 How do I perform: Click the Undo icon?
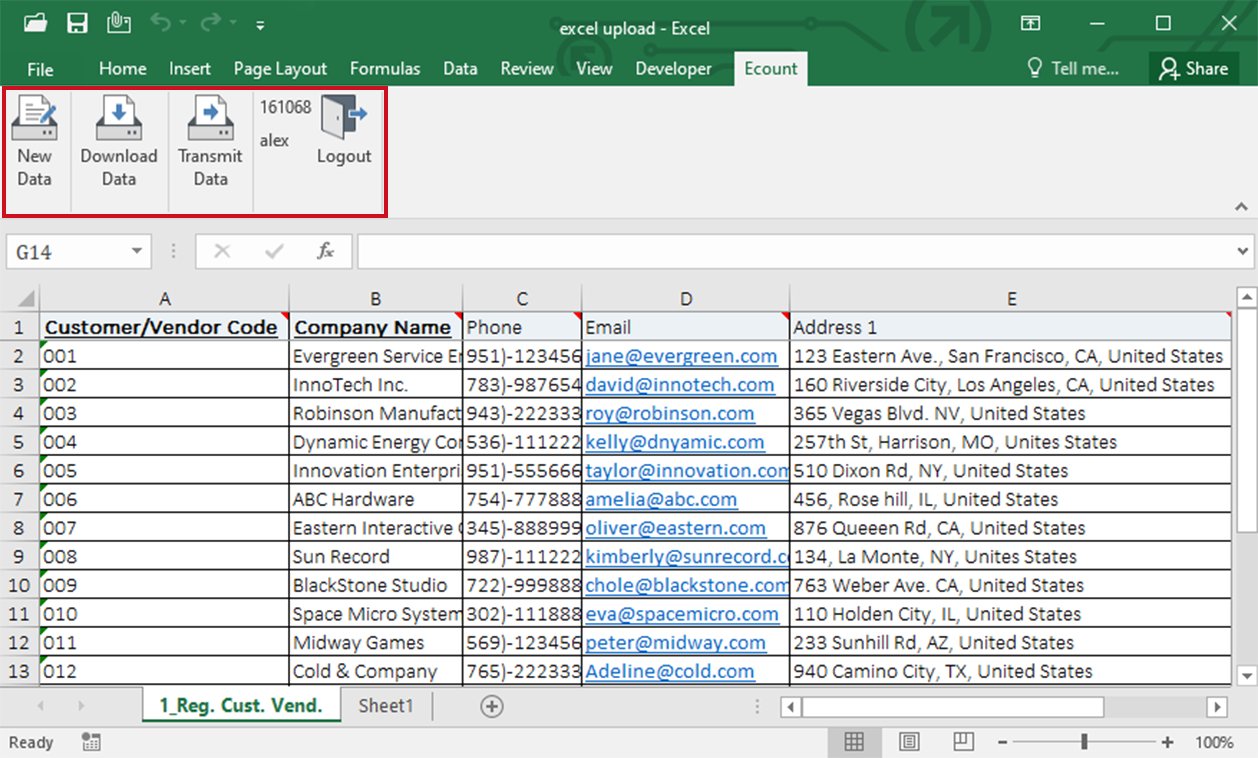tap(160, 22)
